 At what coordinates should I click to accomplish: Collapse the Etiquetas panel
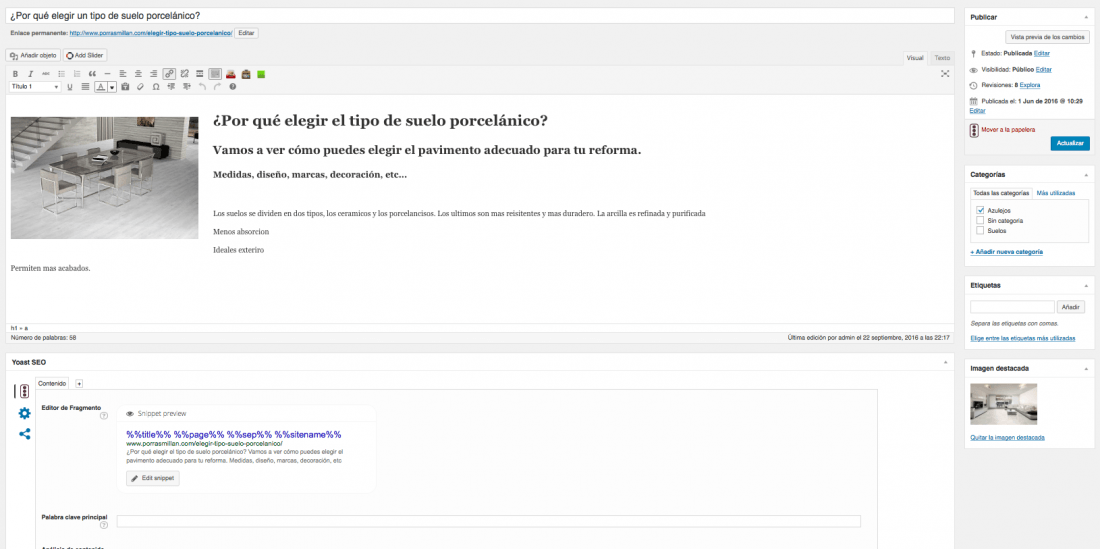1087,285
